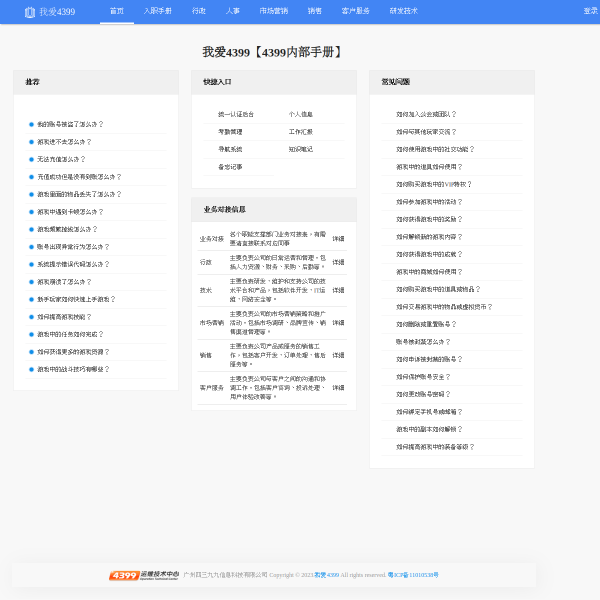
Task: Click 详细 in the 销售 row
Action: pos(338,355)
